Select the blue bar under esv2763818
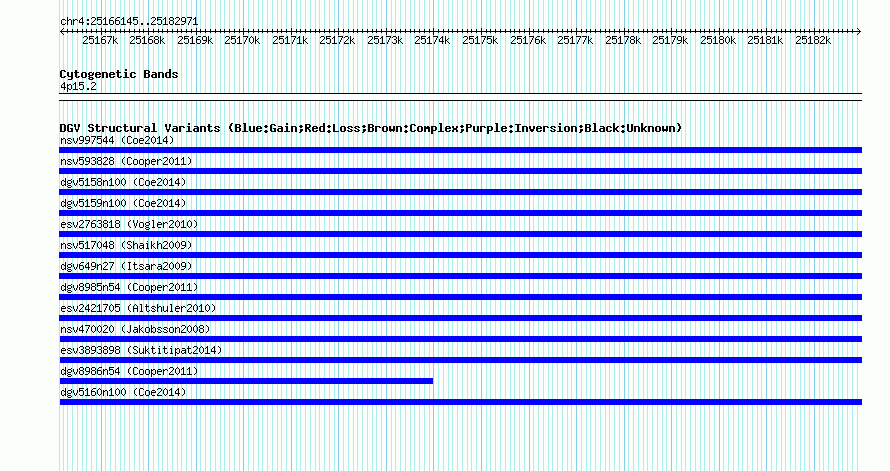This screenshot has height=471, width=890. tap(461, 234)
